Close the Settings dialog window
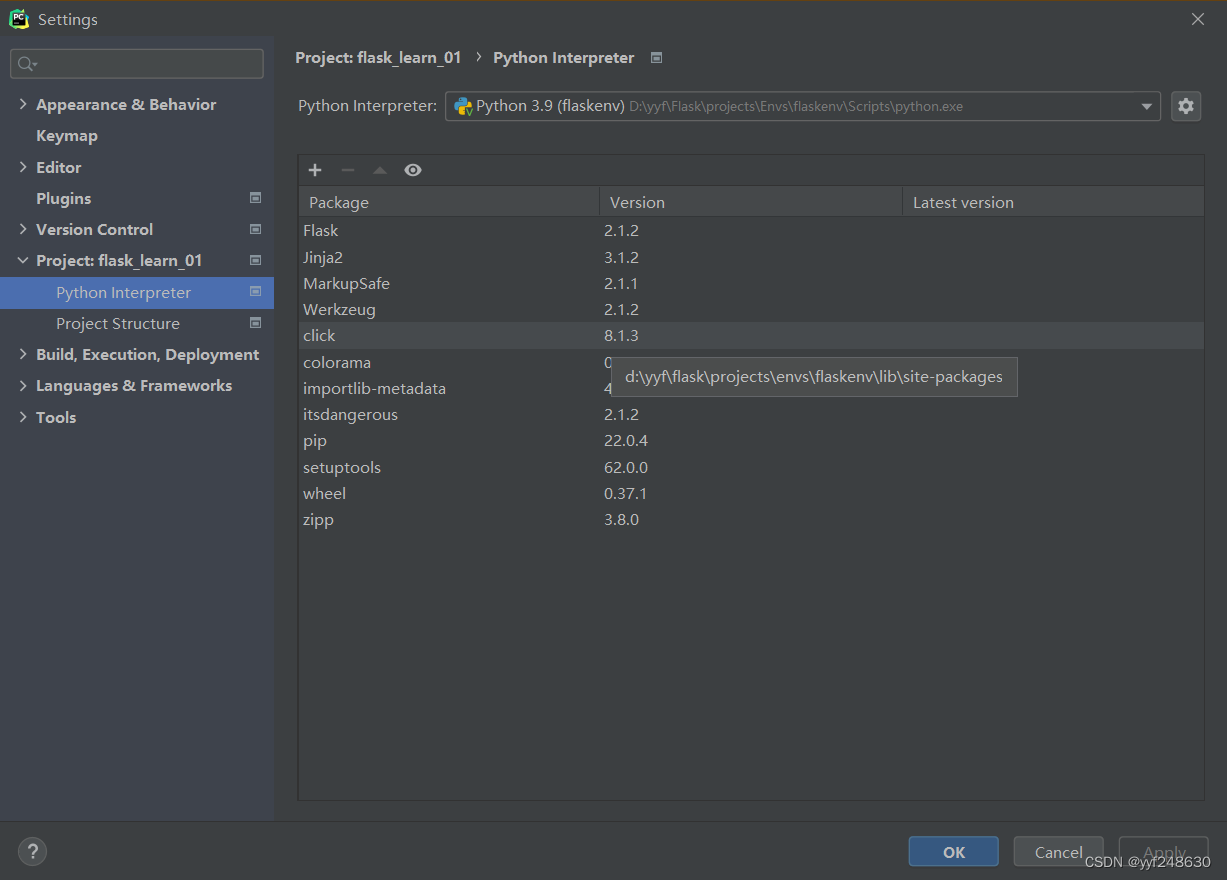The width and height of the screenshot is (1227, 880). pyautogui.click(x=1198, y=19)
